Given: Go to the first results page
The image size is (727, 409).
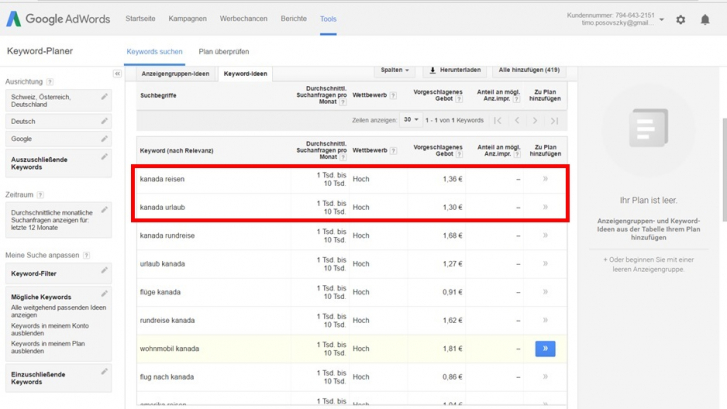Looking at the screenshot, I should click(498, 121).
